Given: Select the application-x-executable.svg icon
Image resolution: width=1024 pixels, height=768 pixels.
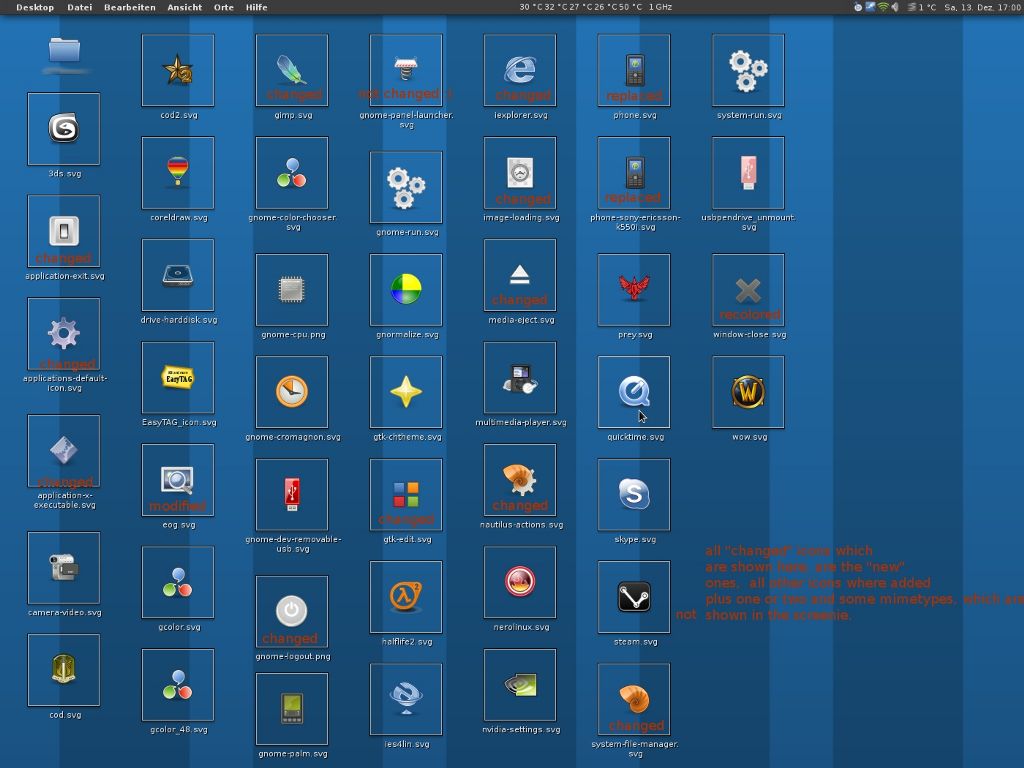Looking at the screenshot, I should 64,451.
